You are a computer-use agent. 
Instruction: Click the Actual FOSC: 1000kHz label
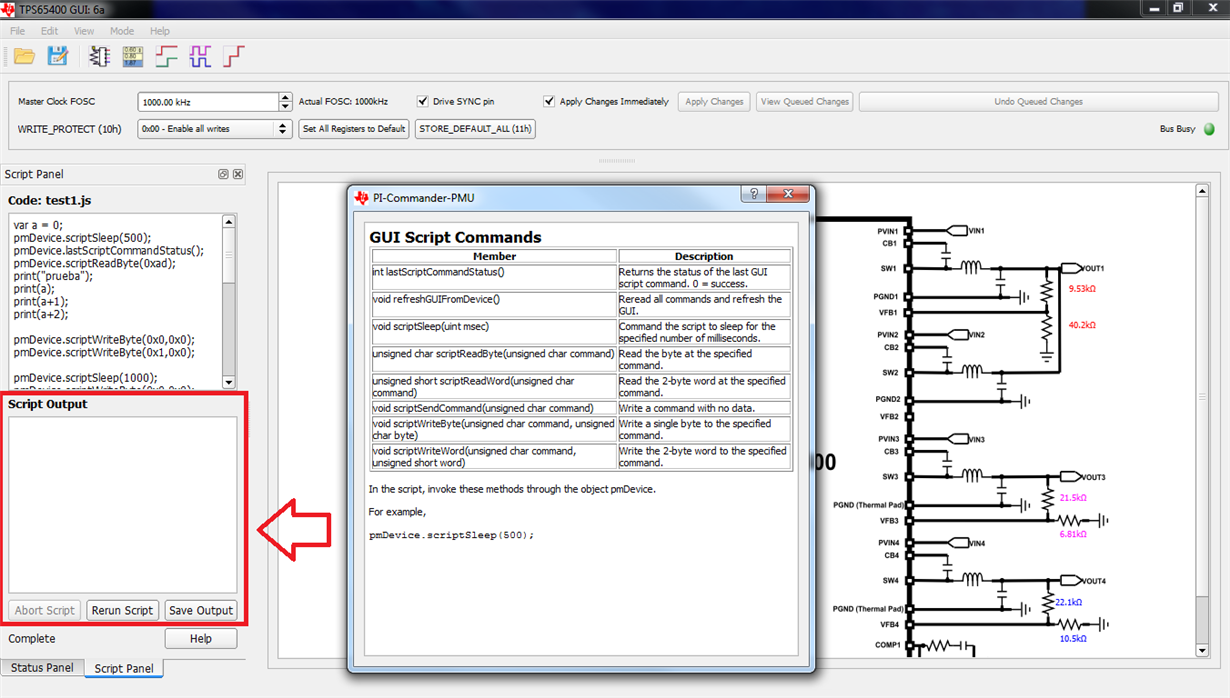click(343, 101)
